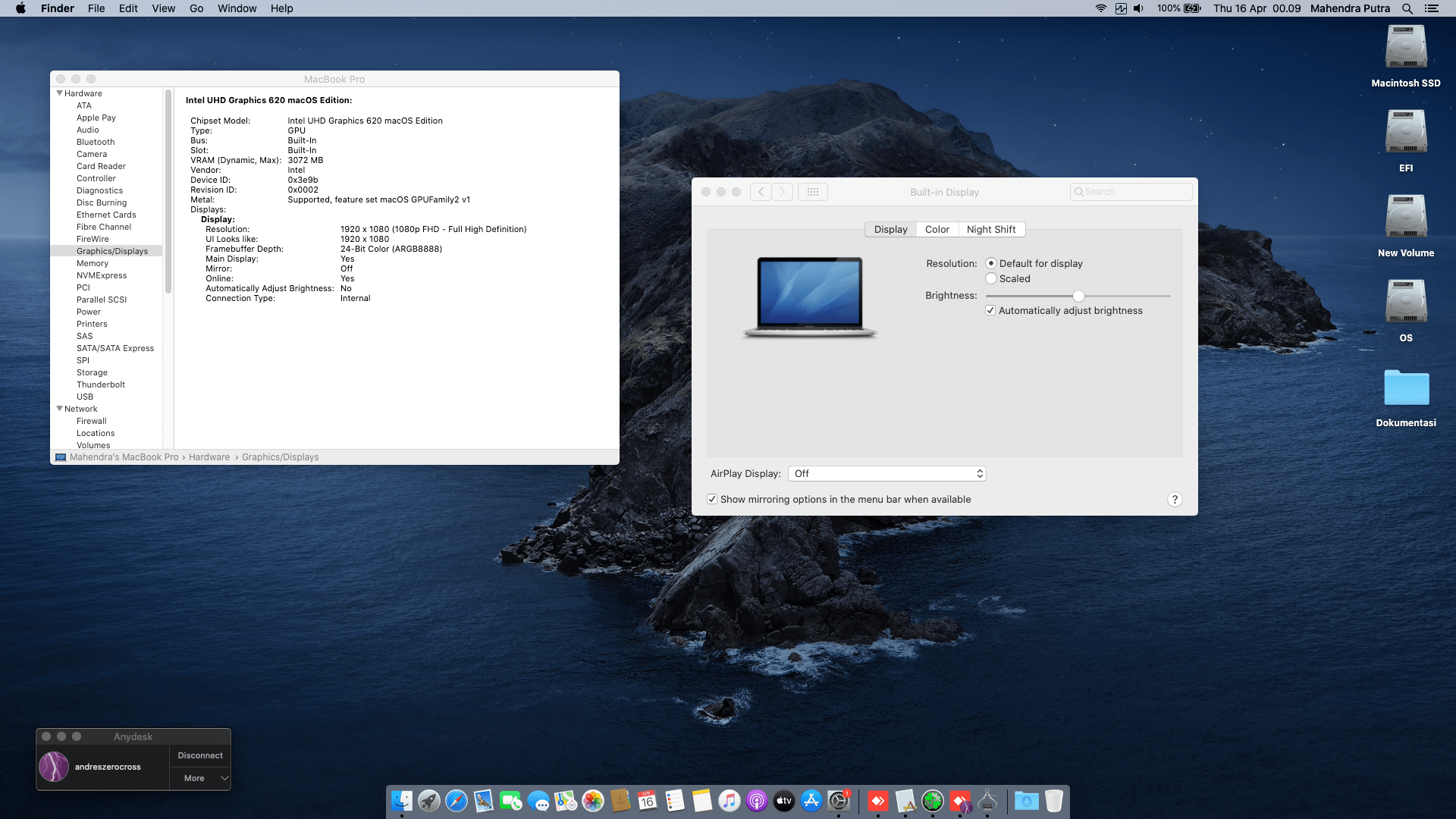
Task: Open Reminders list icon in dock
Action: [x=675, y=801]
